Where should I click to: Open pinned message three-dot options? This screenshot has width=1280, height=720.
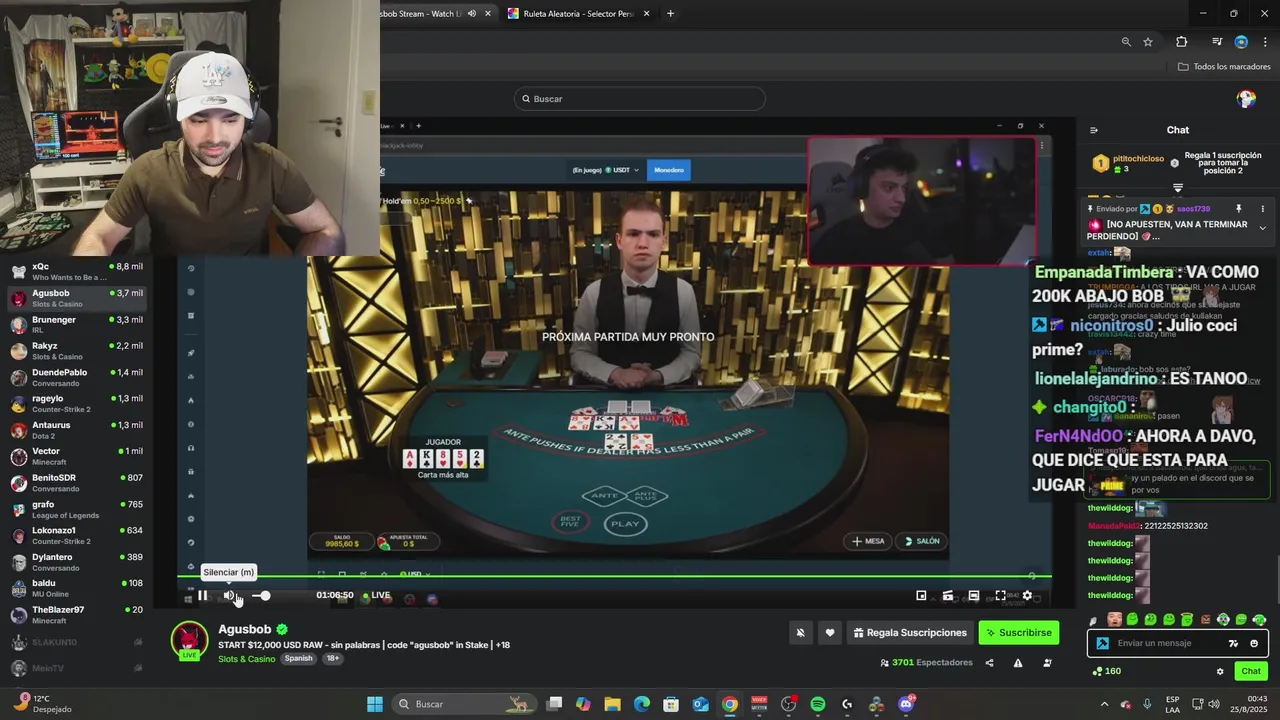pyautogui.click(x=1262, y=209)
